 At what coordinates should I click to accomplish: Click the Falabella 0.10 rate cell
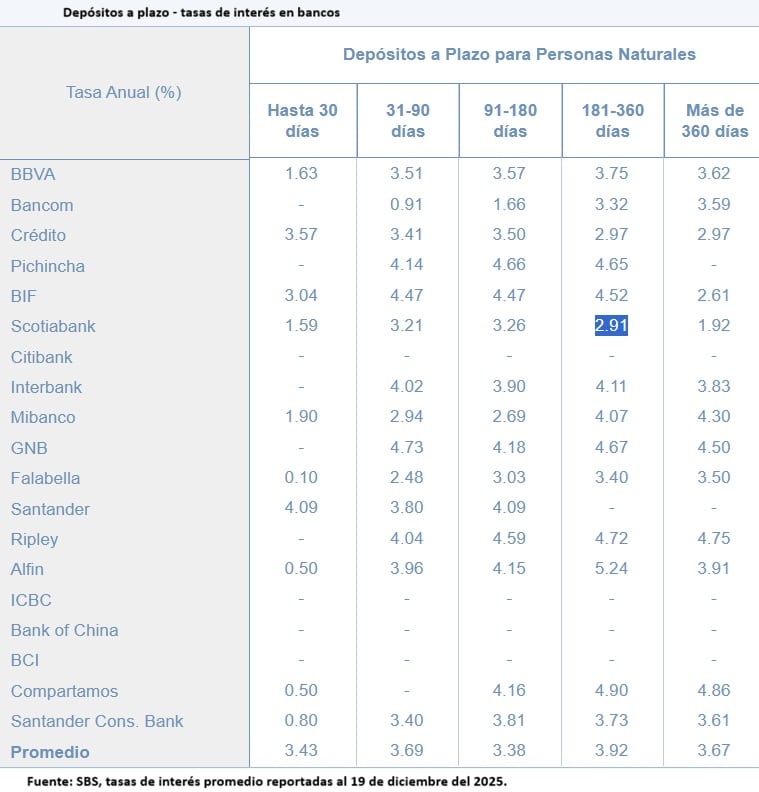(301, 479)
